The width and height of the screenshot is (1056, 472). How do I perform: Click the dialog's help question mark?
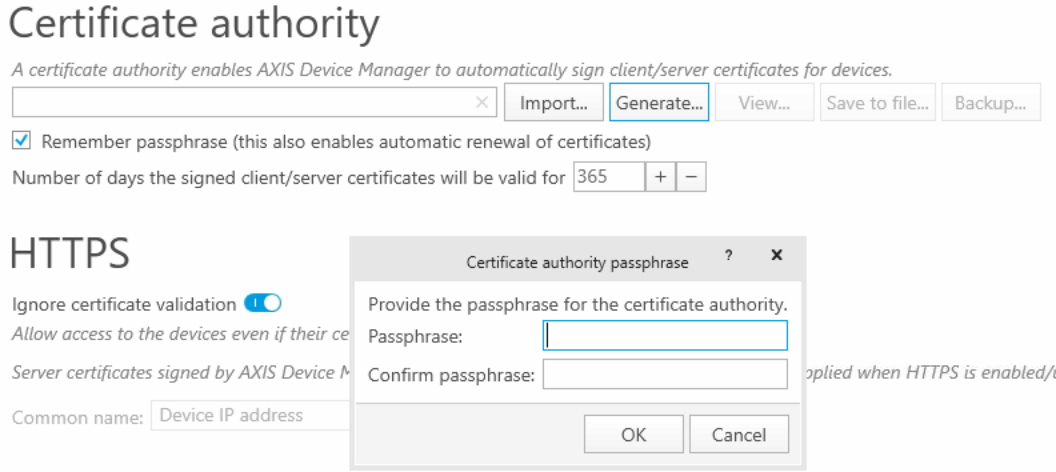point(728,256)
